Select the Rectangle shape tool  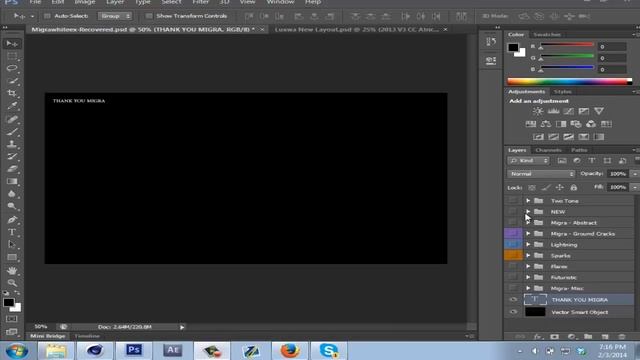click(x=12, y=257)
